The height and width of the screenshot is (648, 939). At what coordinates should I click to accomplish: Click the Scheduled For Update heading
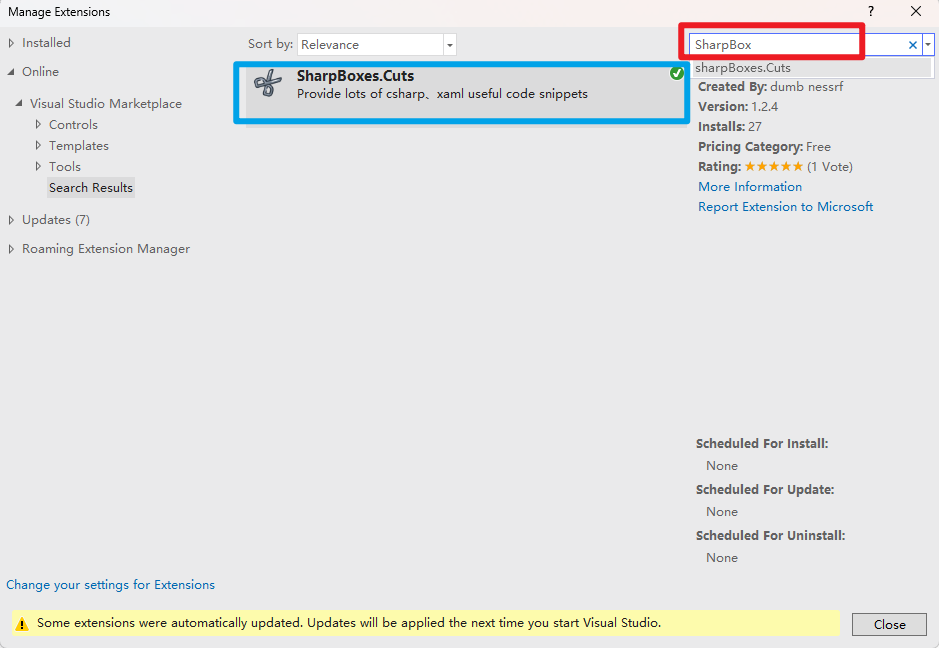coord(765,490)
